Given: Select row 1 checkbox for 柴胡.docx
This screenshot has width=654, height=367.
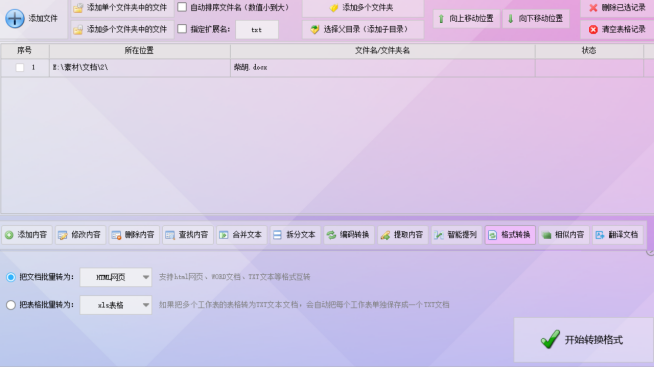Looking at the screenshot, I should (20, 67).
